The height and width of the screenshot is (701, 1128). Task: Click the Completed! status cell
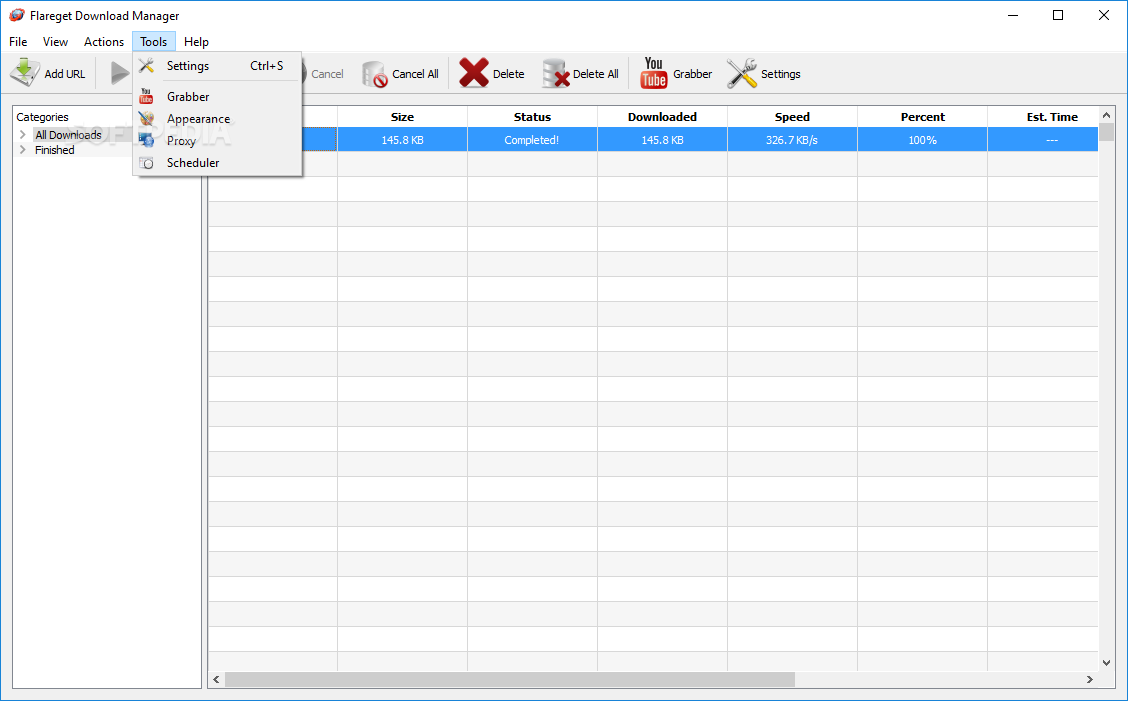click(x=532, y=140)
